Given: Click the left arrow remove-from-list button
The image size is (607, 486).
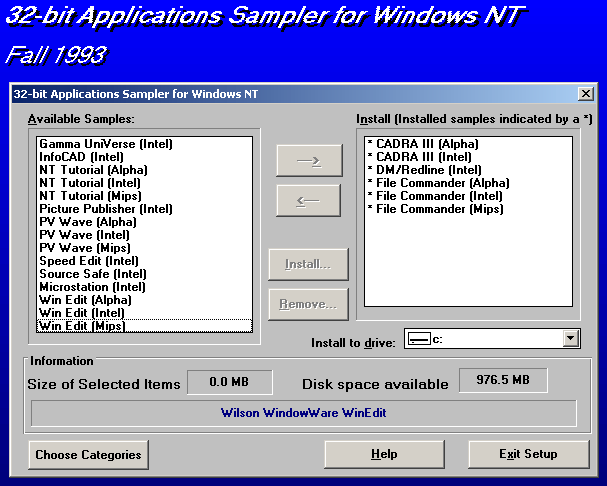Looking at the screenshot, I should coord(309,200).
